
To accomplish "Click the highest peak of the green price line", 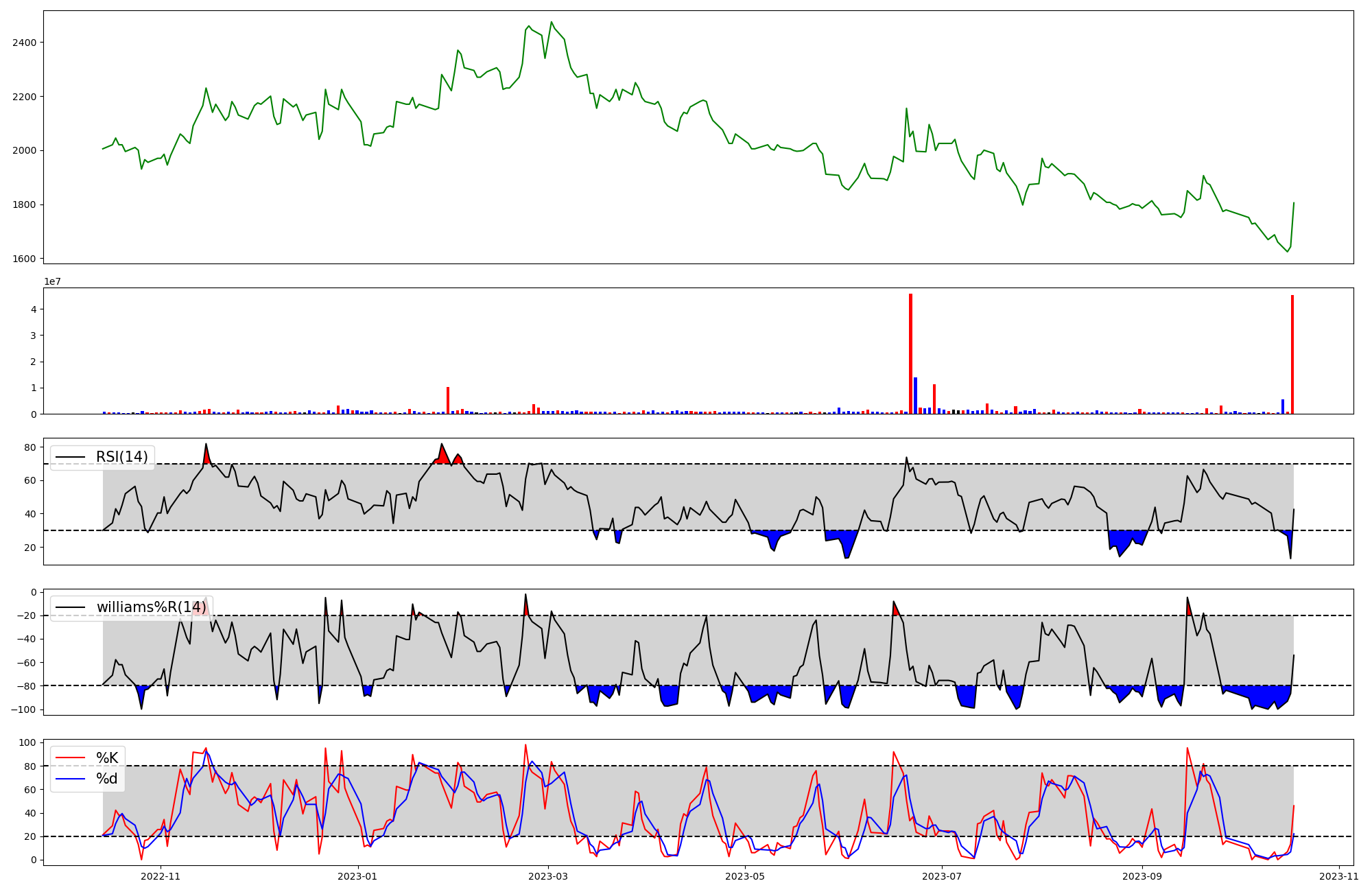I will click(x=552, y=23).
